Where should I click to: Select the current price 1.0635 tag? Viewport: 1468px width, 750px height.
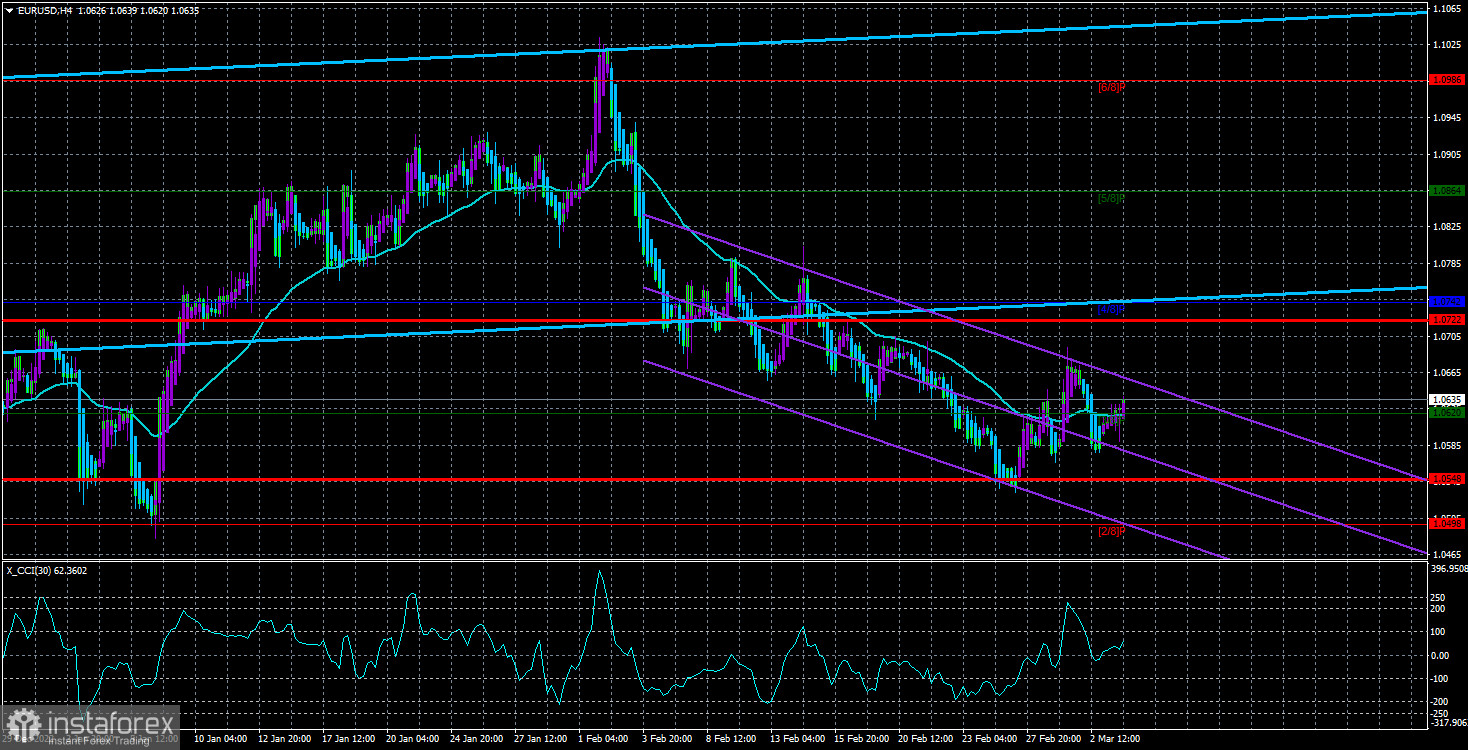pos(1447,399)
